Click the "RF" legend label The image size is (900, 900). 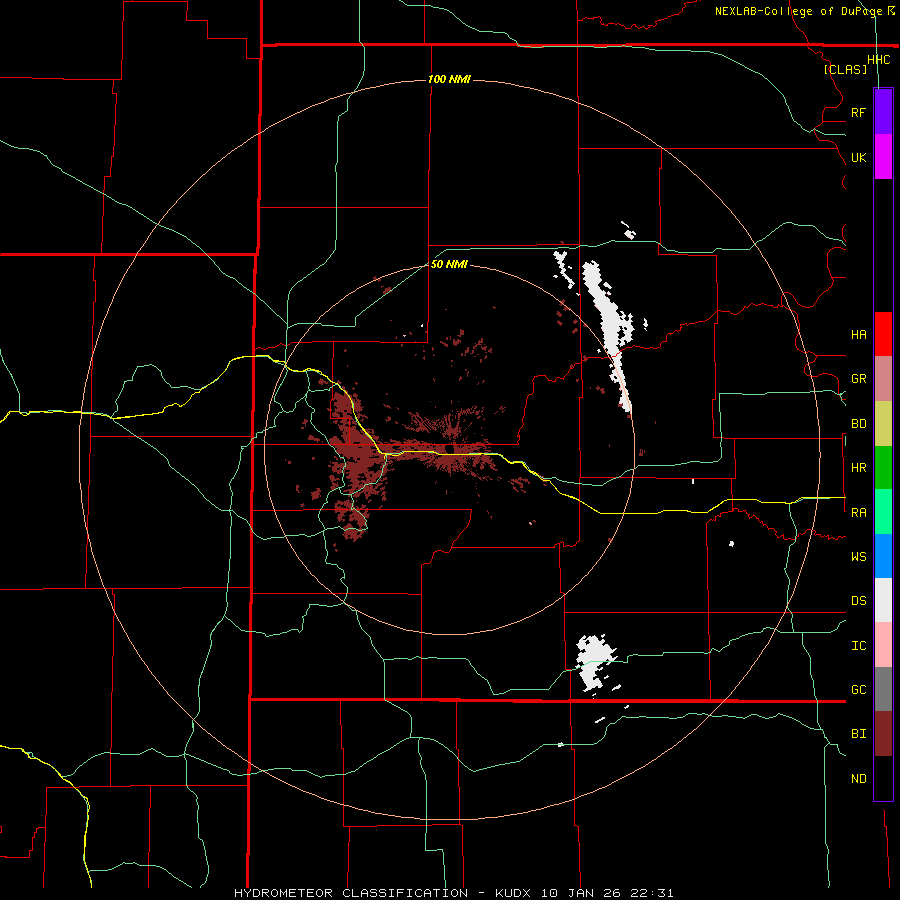point(858,112)
